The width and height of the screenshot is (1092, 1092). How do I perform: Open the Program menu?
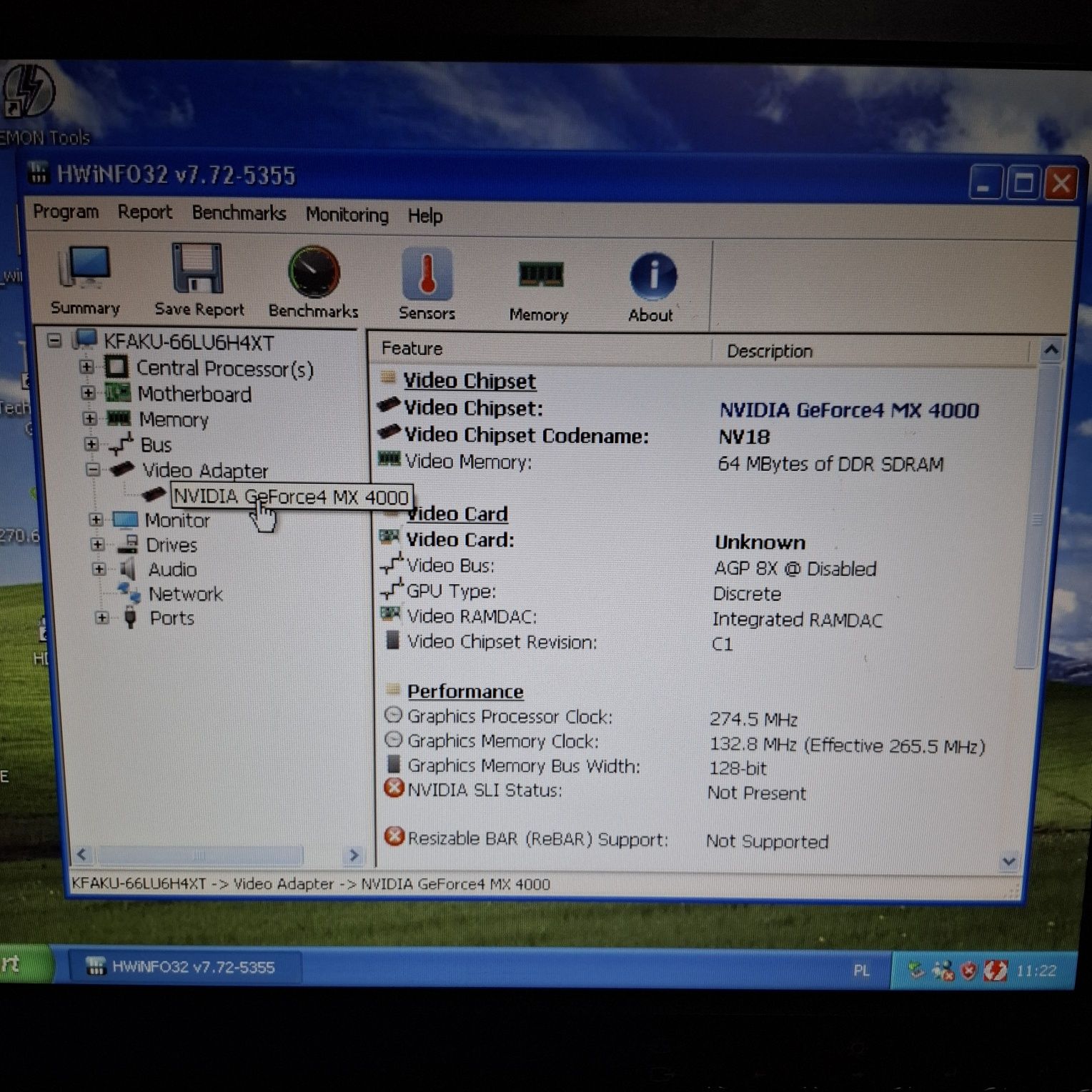(x=66, y=212)
